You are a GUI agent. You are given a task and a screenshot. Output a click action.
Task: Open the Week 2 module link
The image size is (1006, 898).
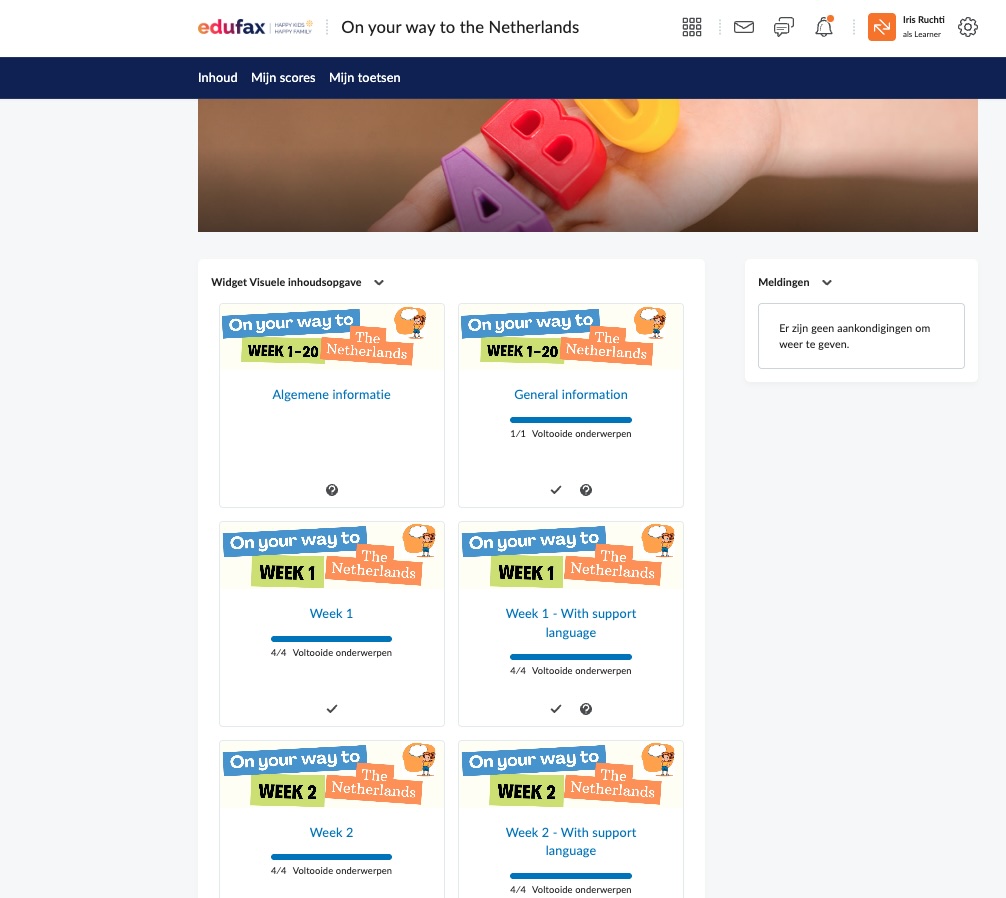(331, 832)
